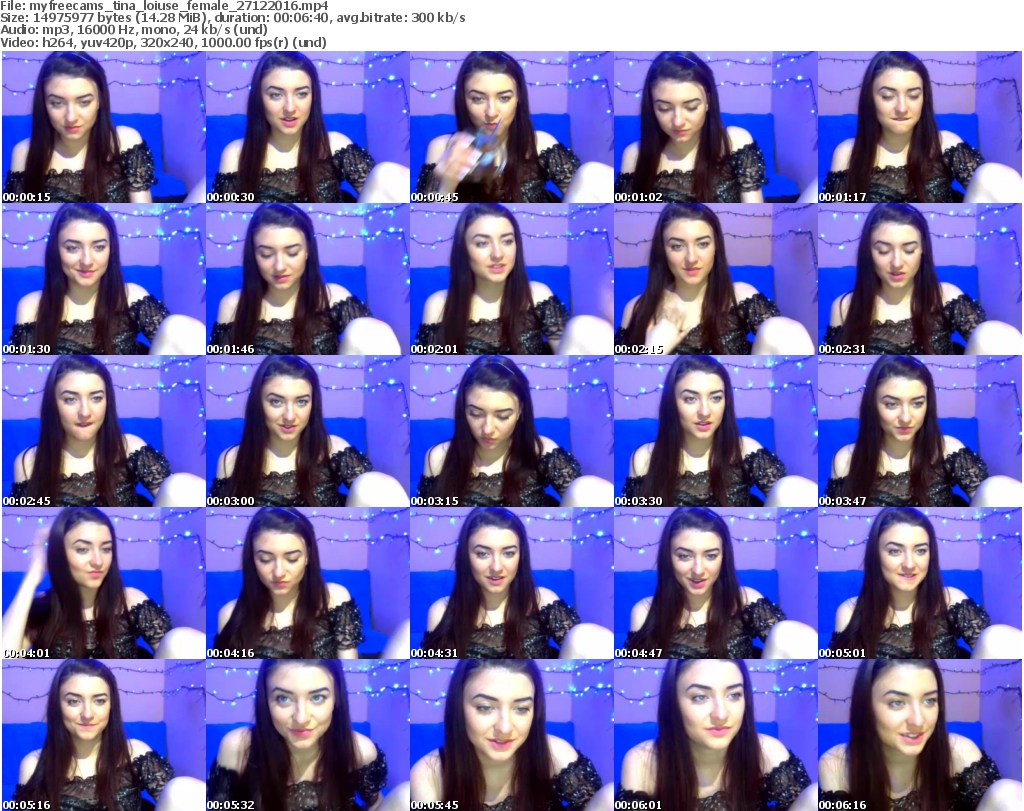
Task: Open the frame at 00:02:31
Action: (919, 279)
